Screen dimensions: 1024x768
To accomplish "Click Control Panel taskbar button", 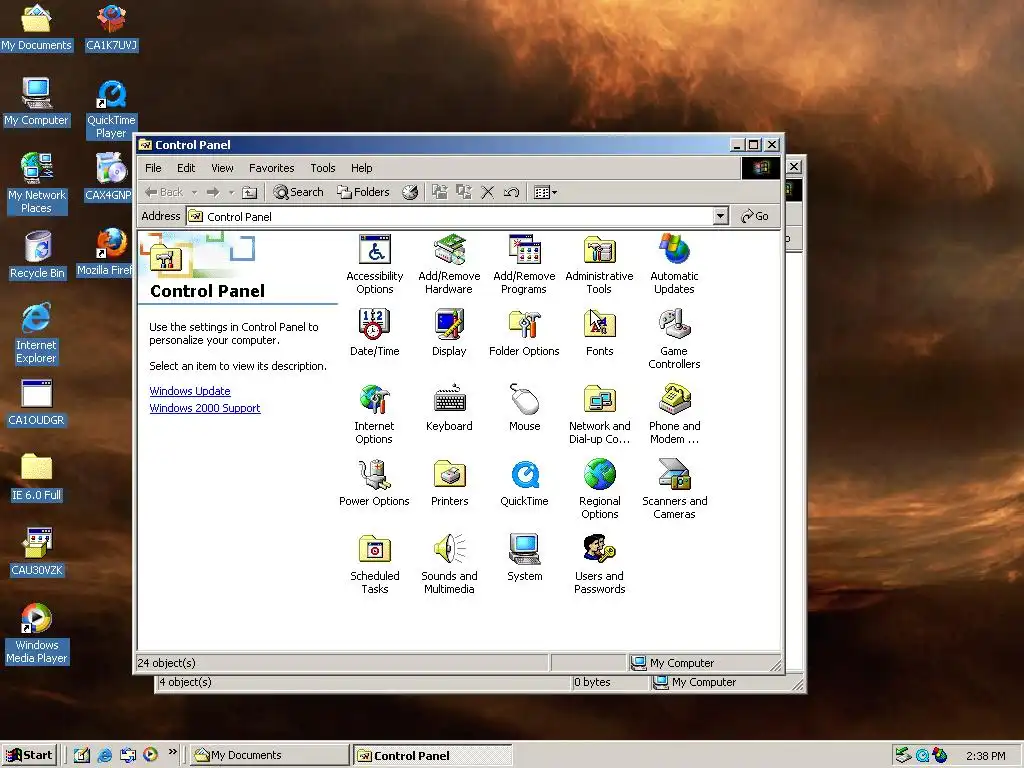I will tap(432, 755).
